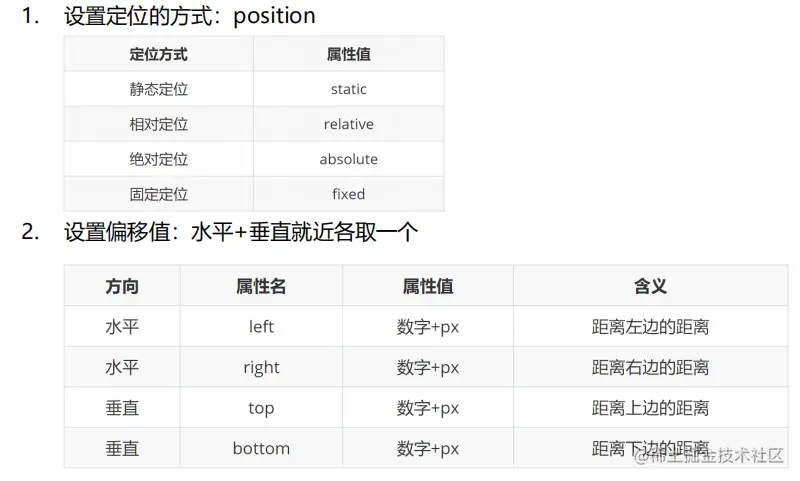Click the 属性值 header in first table
Viewport: 800px width, 481px height.
click(x=348, y=54)
